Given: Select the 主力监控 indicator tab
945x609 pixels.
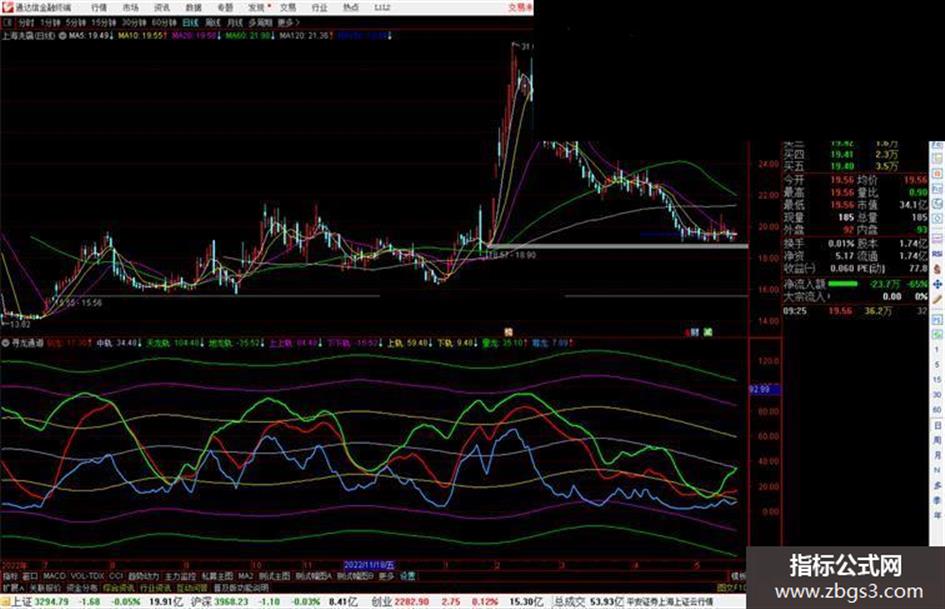Looking at the screenshot, I should (180, 576).
